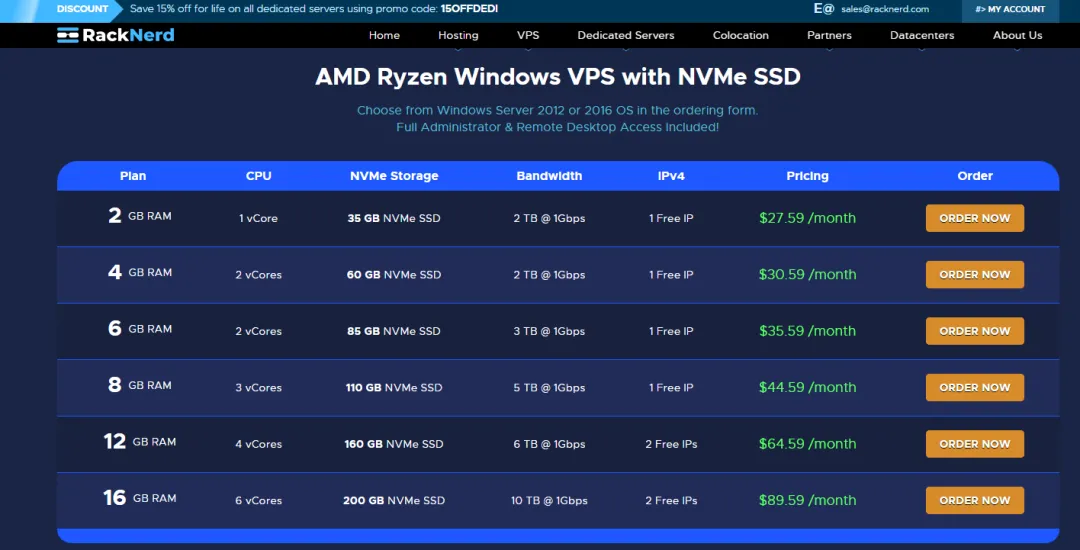Click the email icon beside sales address
Image resolution: width=1080 pixels, height=550 pixels.
(823, 9)
